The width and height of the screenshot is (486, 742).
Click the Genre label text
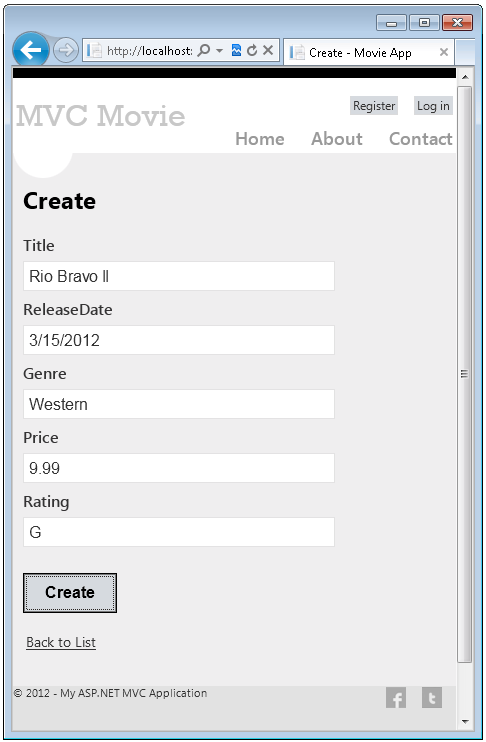(45, 374)
